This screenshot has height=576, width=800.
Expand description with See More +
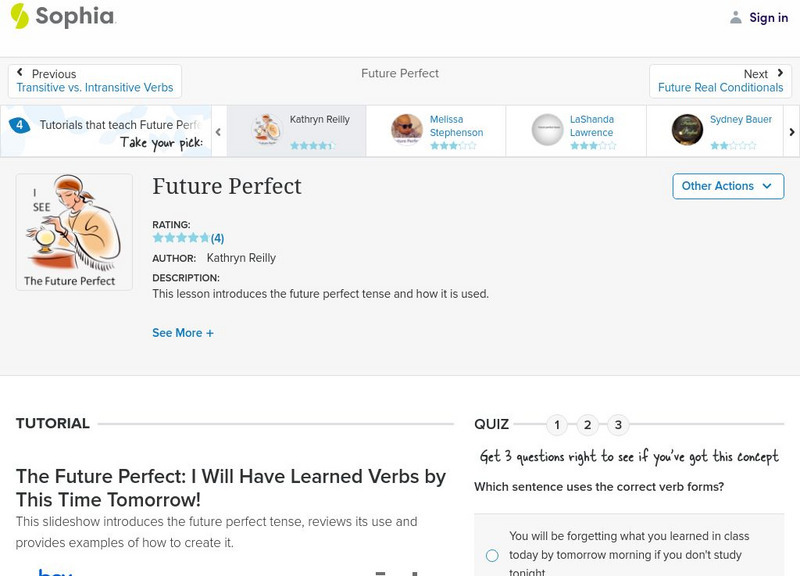[x=183, y=333]
